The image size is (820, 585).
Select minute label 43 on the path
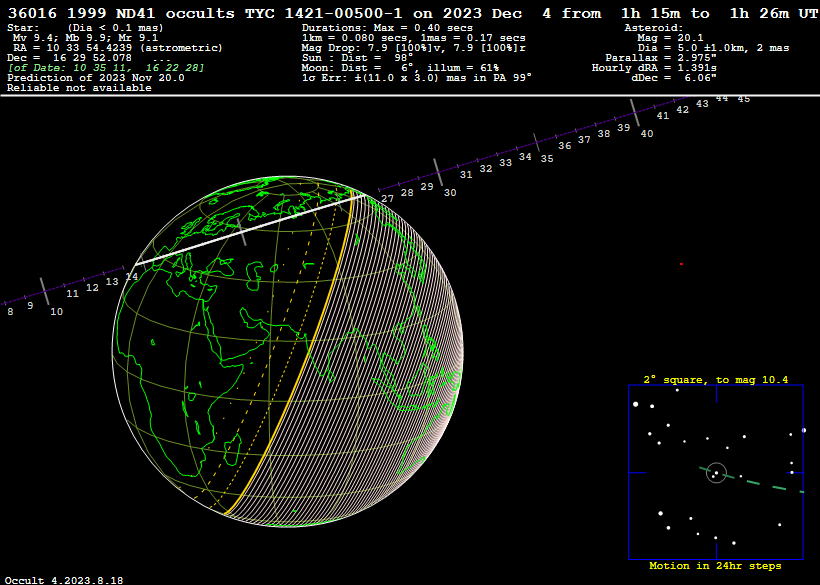click(702, 104)
